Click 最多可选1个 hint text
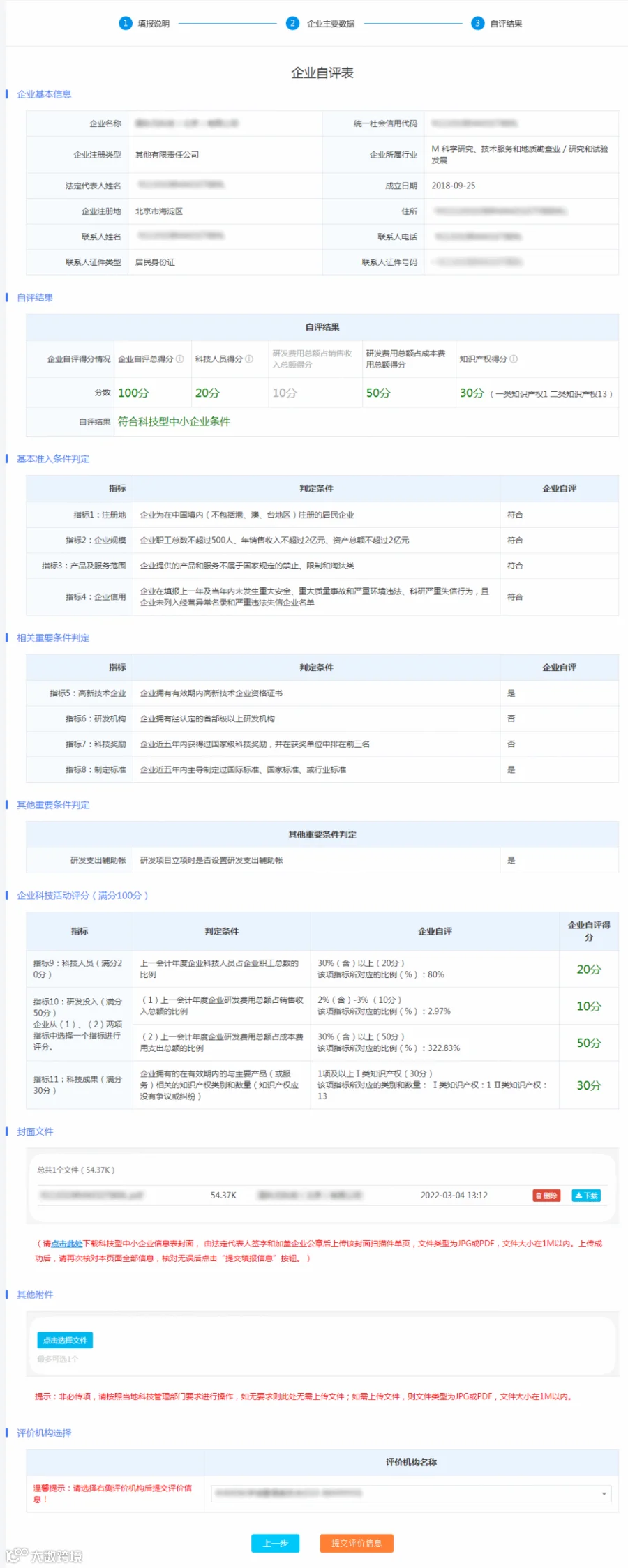 (58, 1359)
